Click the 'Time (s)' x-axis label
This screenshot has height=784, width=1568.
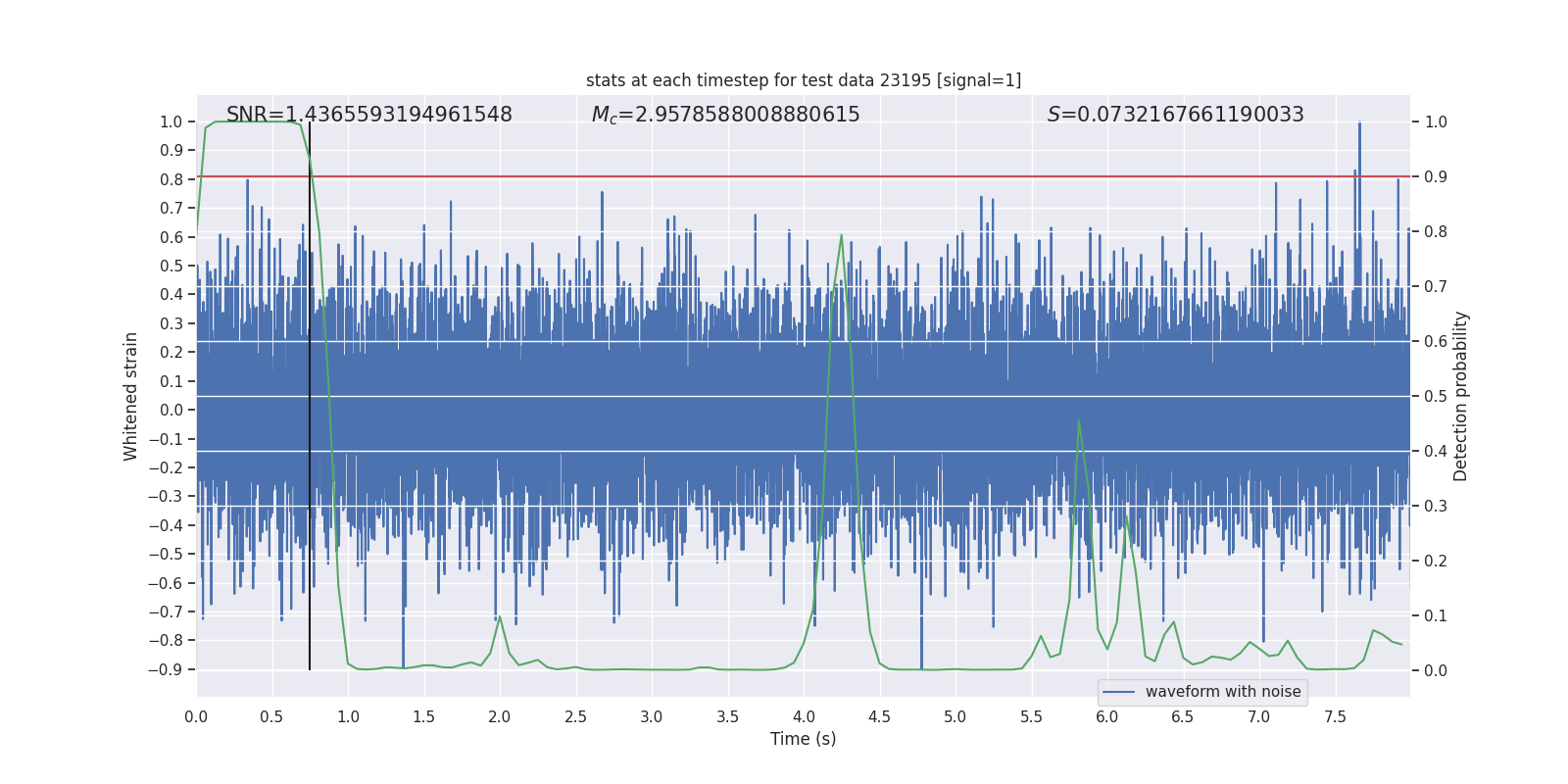coord(803,739)
